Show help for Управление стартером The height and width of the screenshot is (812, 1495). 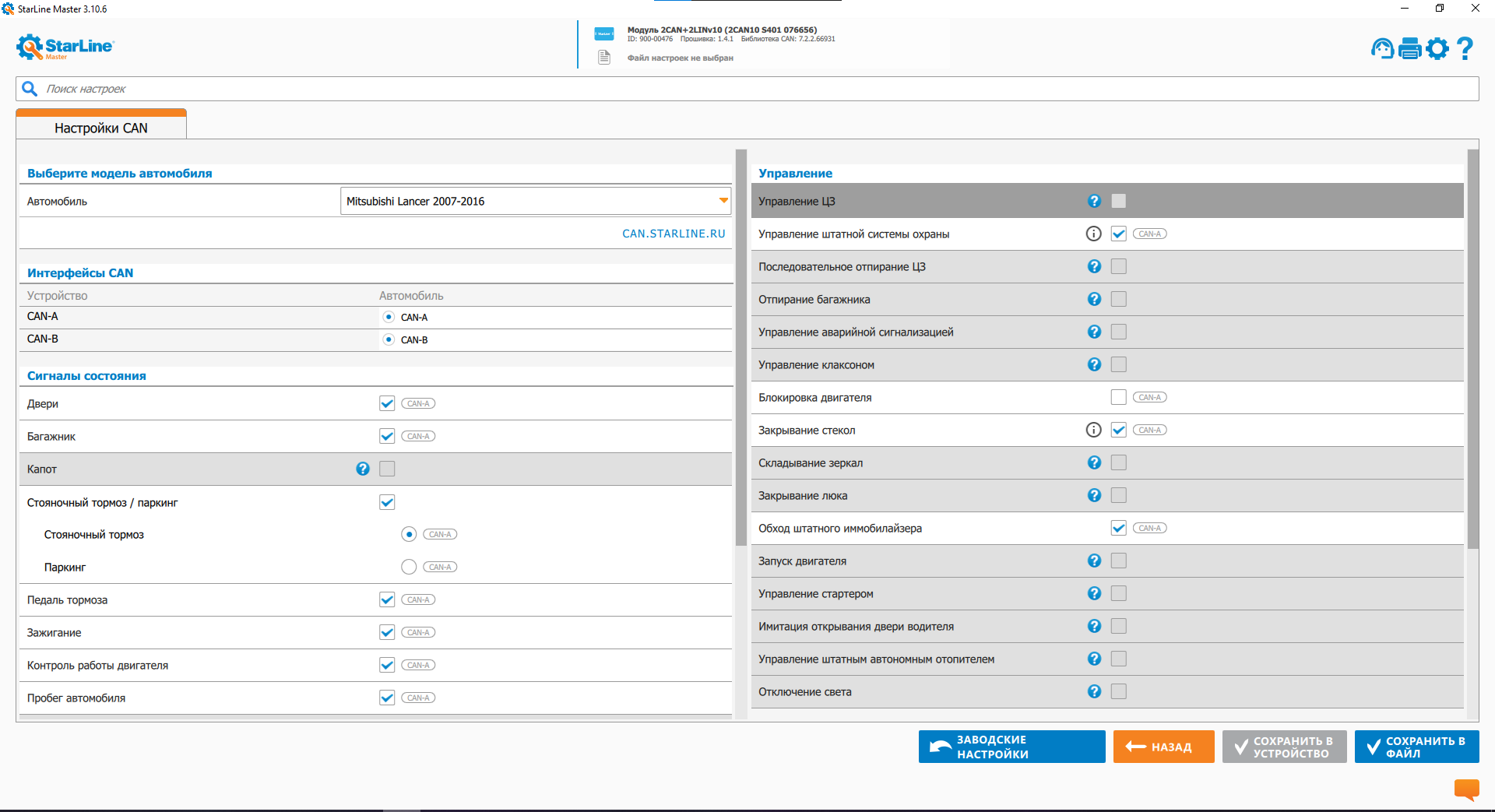point(1094,593)
